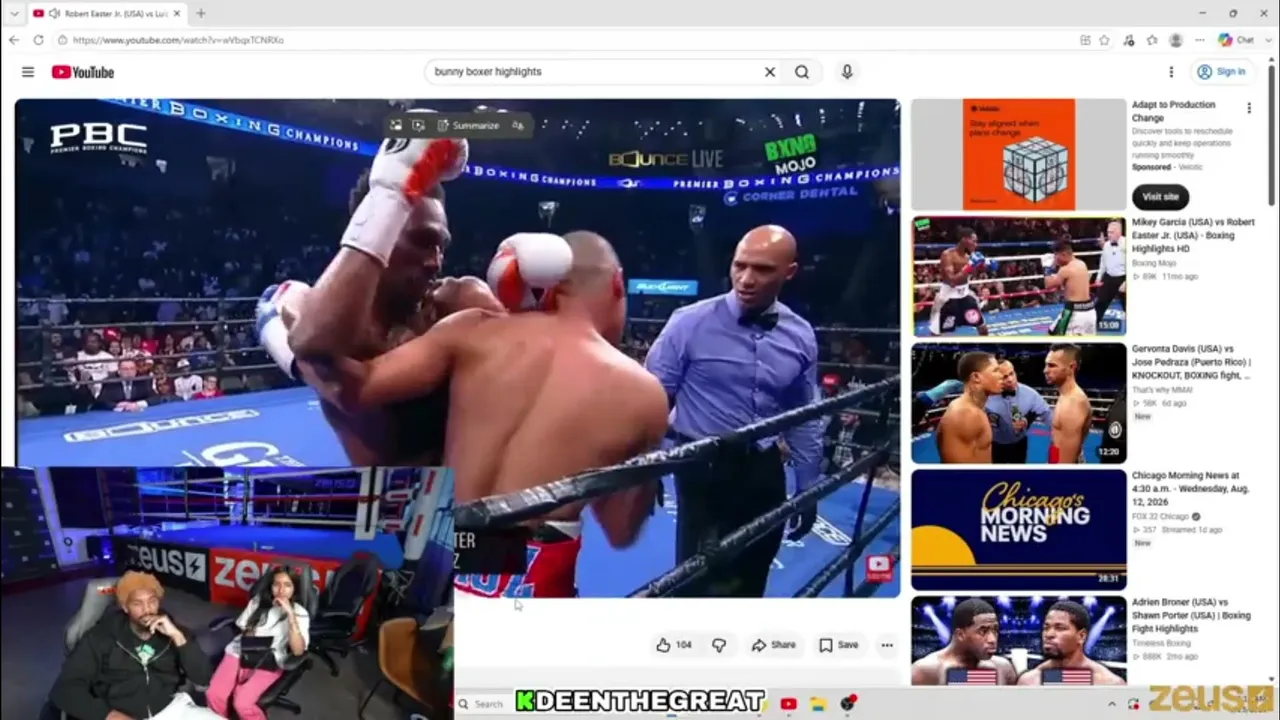Open the Mikey Garcia vs Robert Easter thumbnail

1018,277
